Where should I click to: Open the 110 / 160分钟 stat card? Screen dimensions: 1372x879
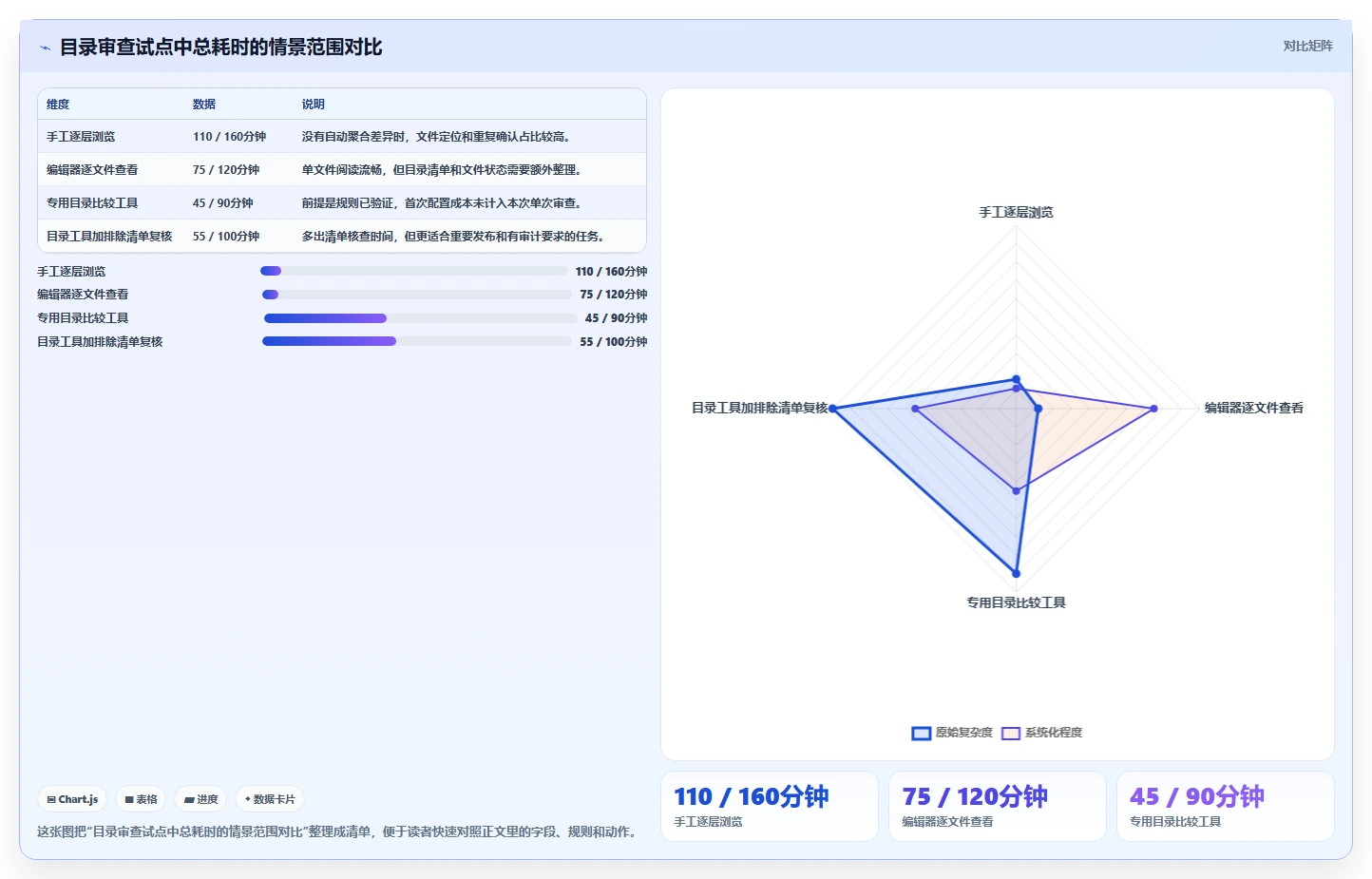[770, 806]
